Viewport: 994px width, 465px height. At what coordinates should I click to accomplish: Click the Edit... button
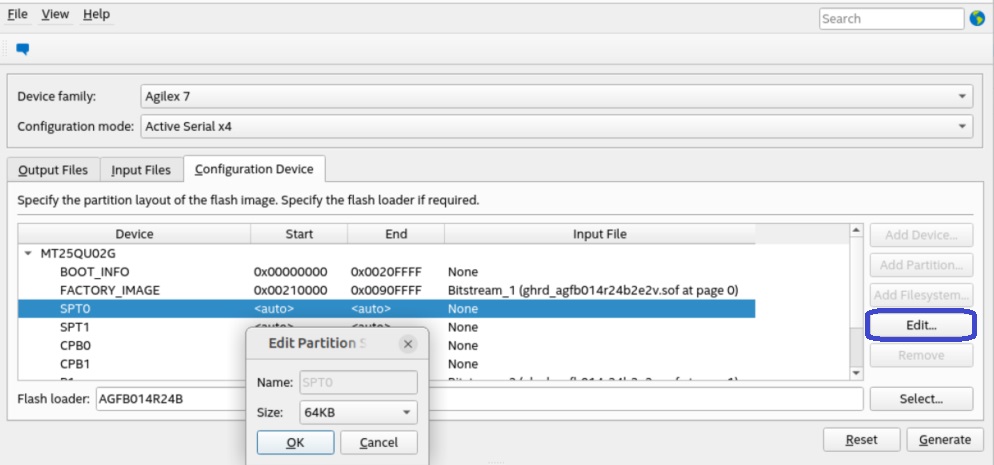coord(920,326)
